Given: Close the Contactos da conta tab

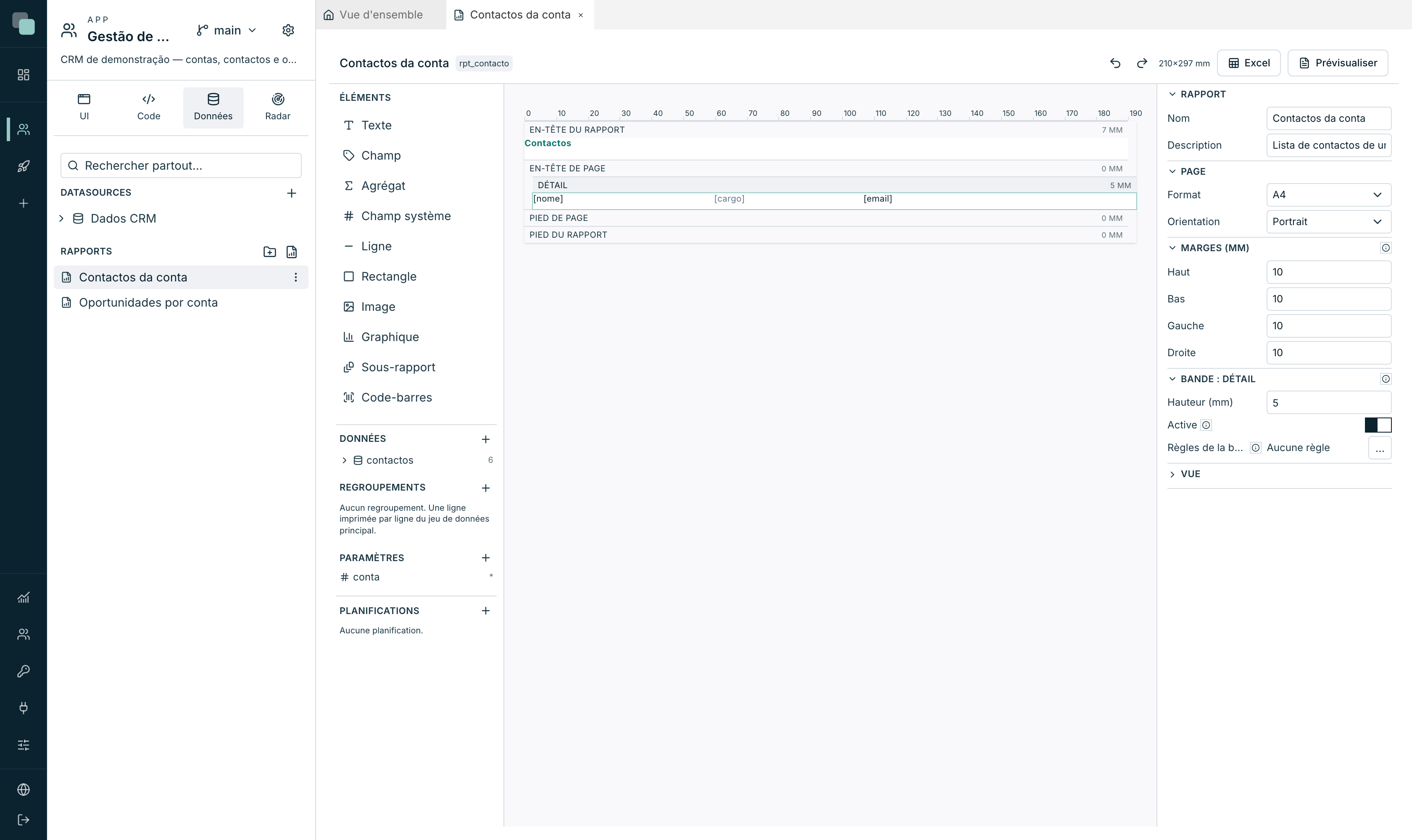Looking at the screenshot, I should [x=580, y=15].
